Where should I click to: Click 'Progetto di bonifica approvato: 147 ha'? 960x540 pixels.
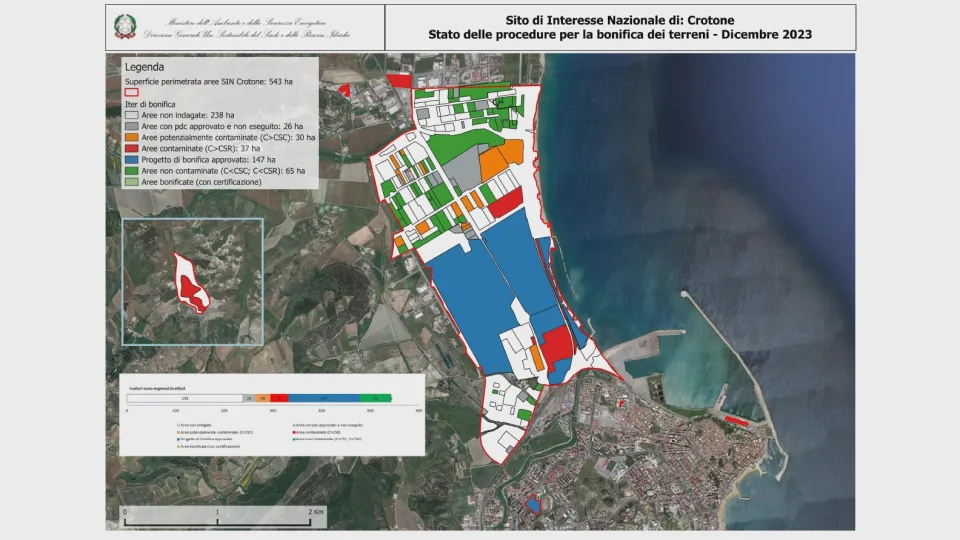click(209, 160)
